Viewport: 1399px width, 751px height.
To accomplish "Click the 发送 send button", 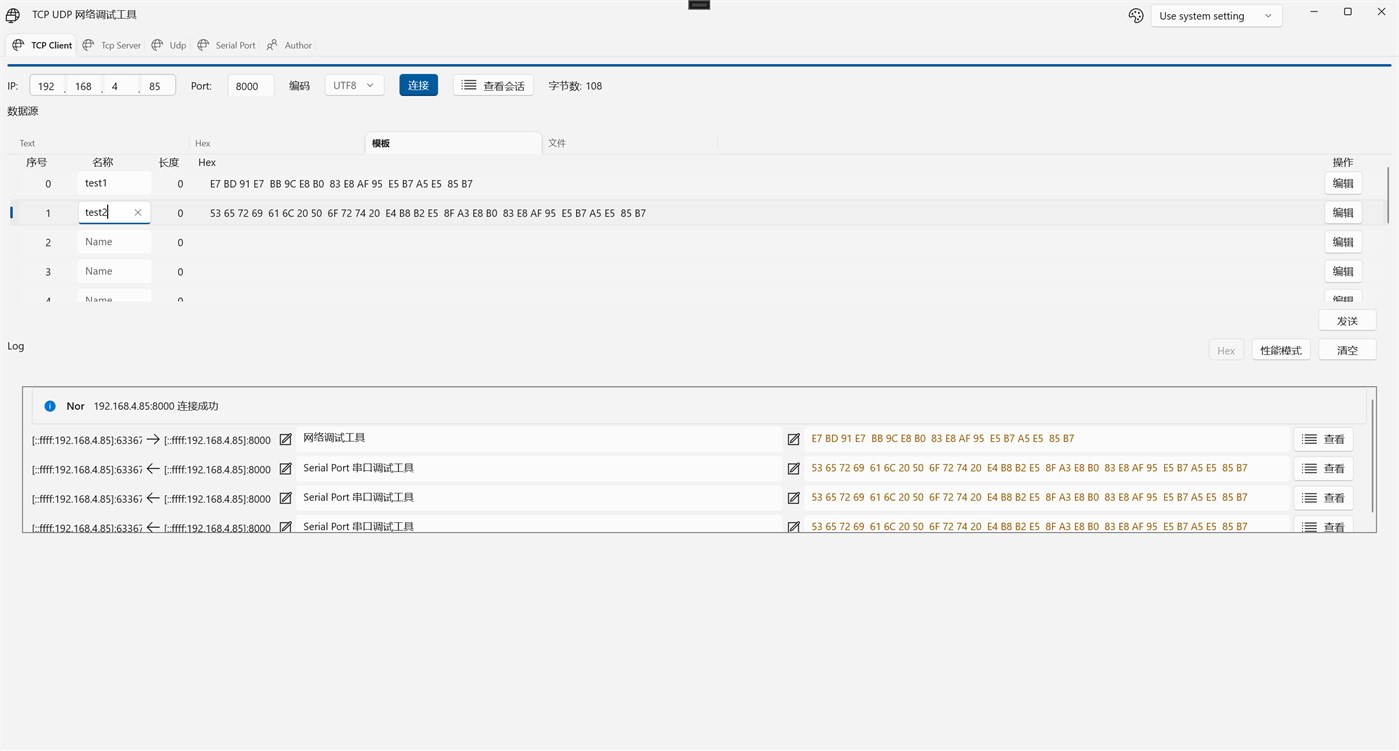I will (1347, 321).
